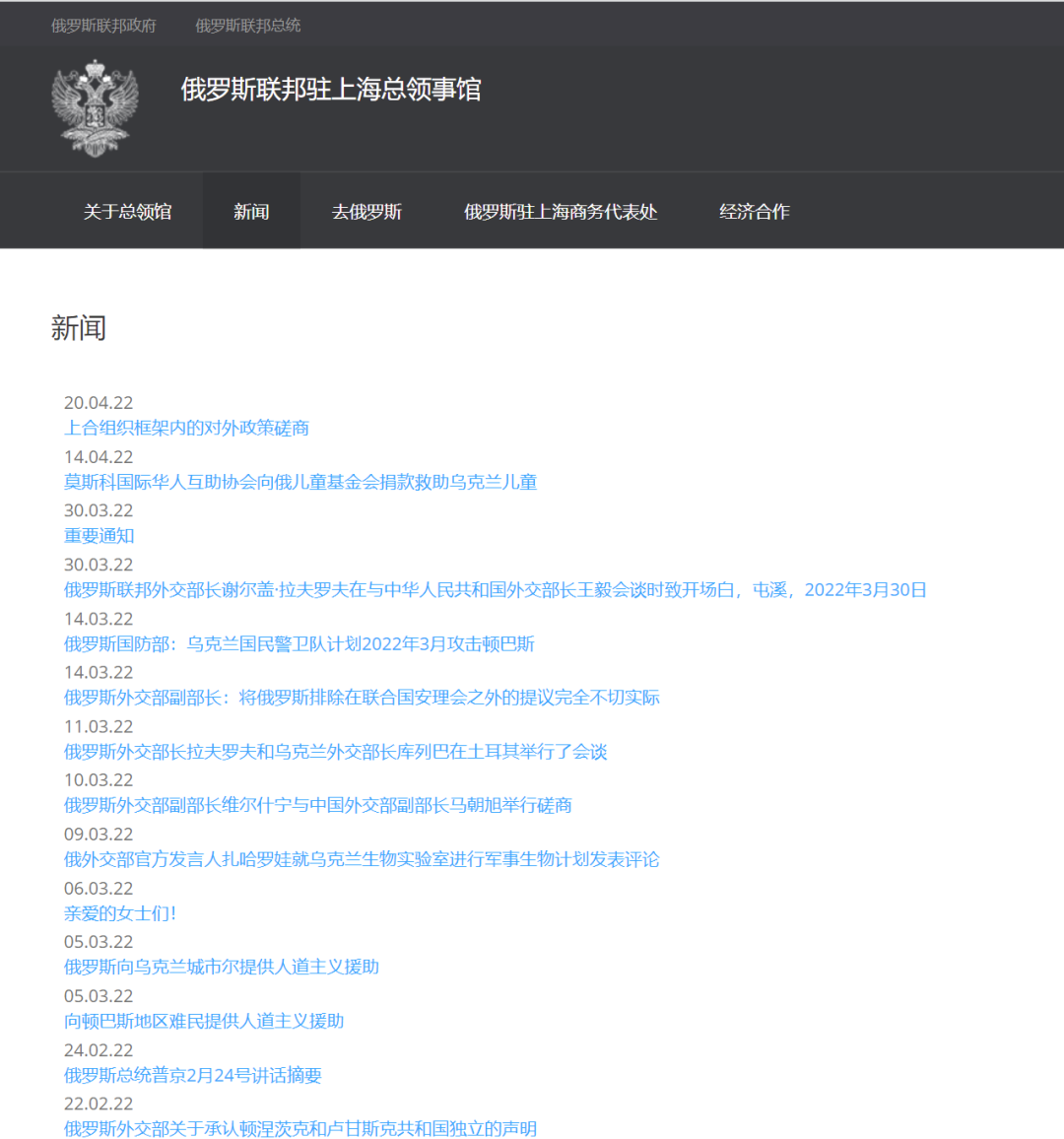Open the 俄罗斯联邦政府 link in top bar
Screen dimensions: 1064x1139
(103, 26)
